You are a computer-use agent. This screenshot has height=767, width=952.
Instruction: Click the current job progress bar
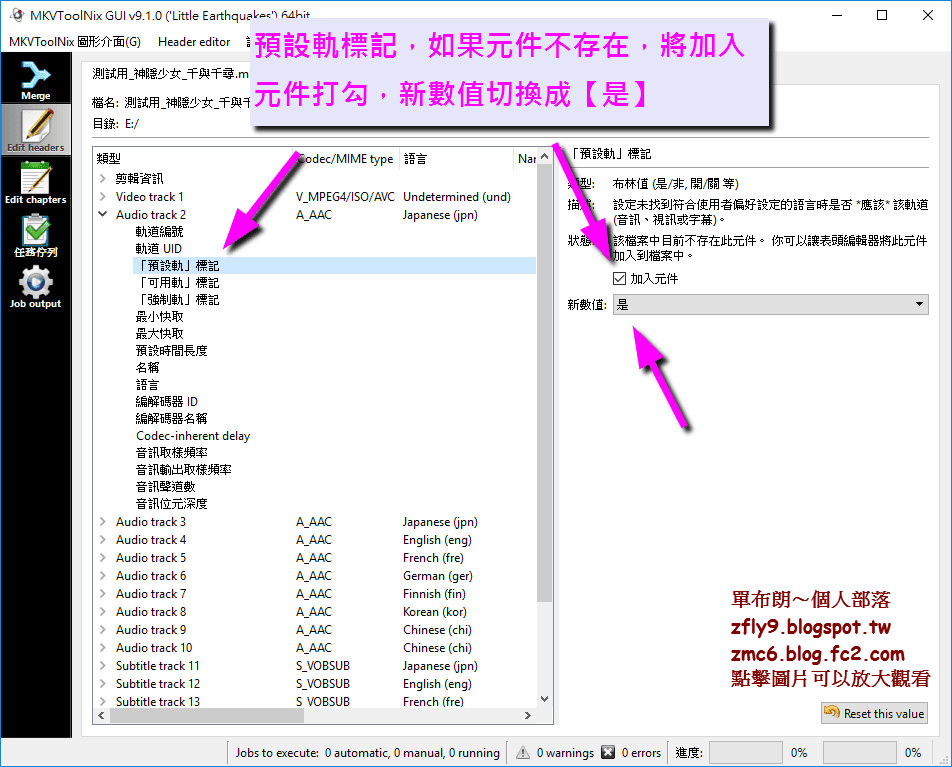(746, 752)
